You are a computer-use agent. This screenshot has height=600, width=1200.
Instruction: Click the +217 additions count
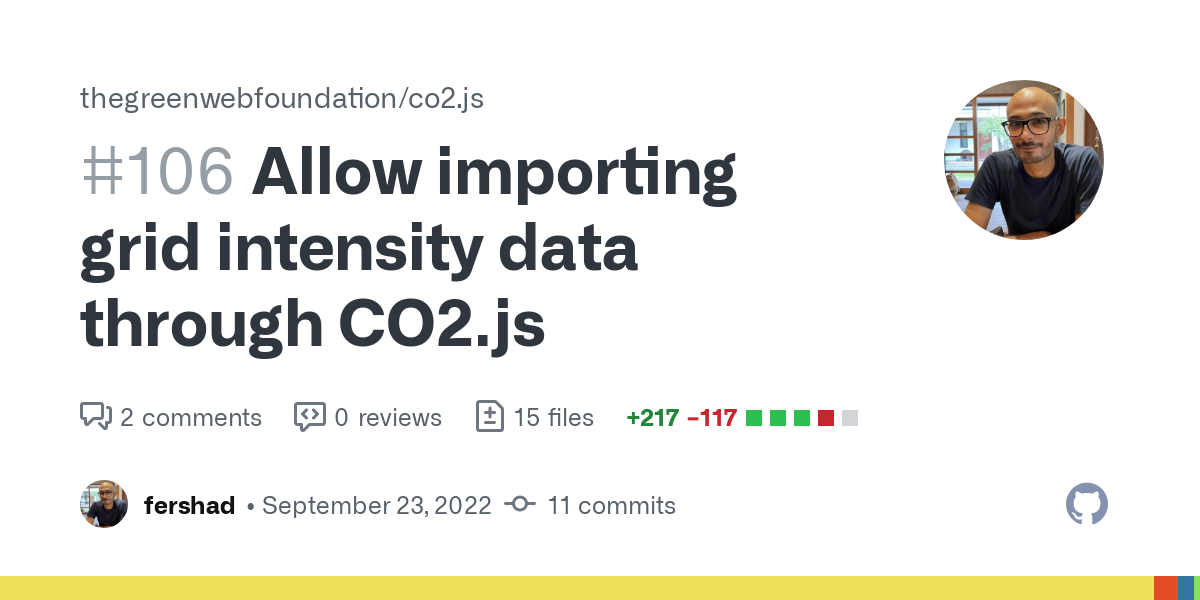[x=652, y=417]
